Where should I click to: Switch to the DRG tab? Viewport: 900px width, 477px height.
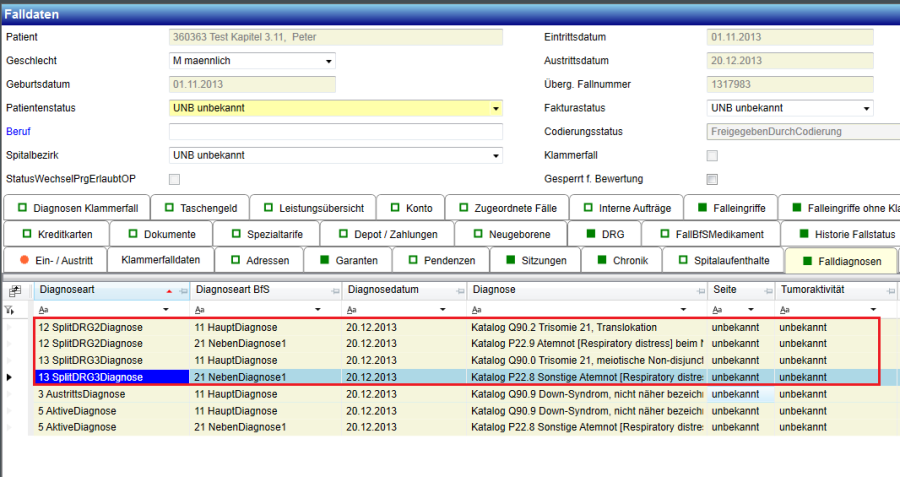click(x=604, y=234)
